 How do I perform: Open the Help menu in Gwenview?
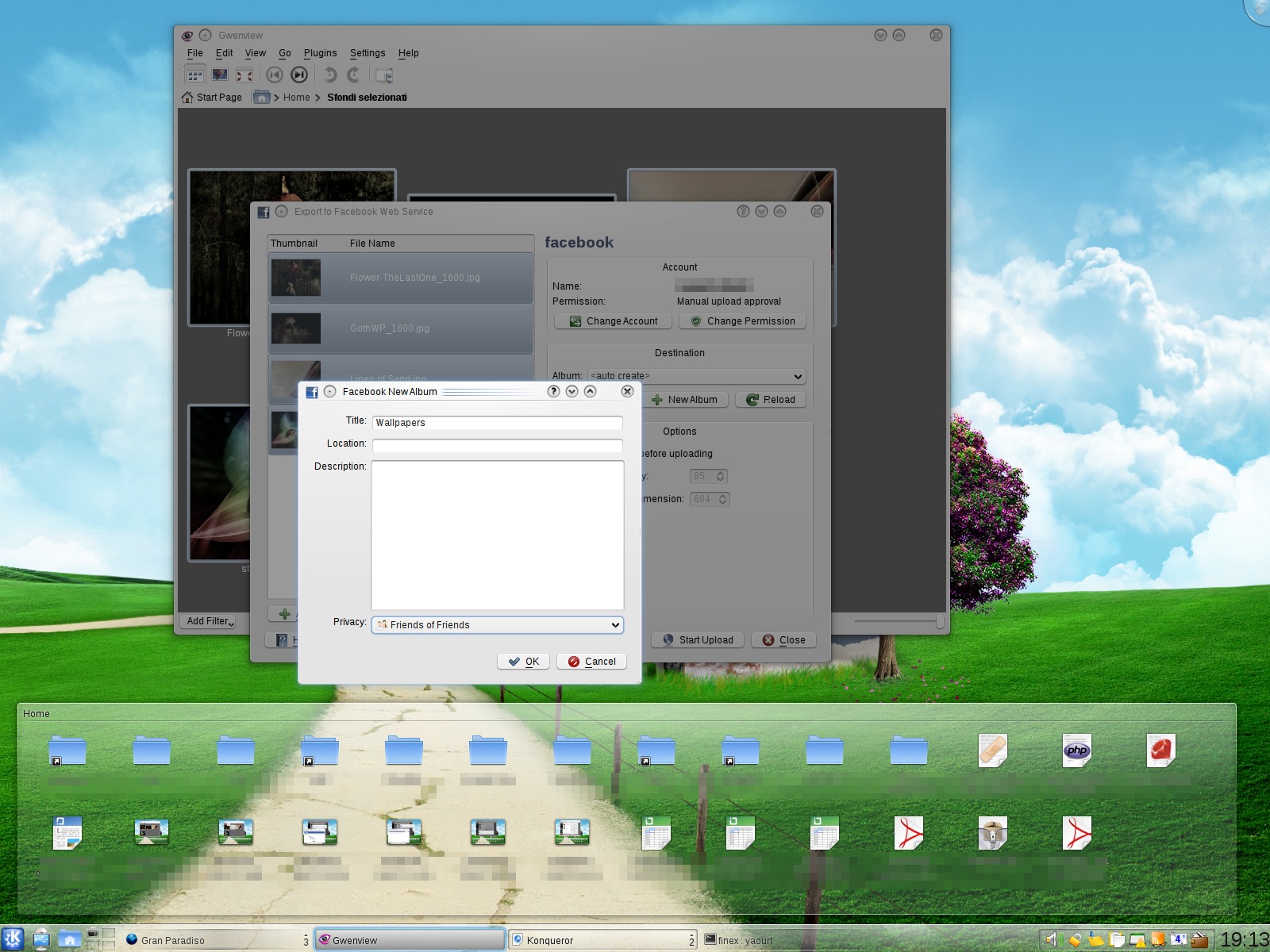coord(409,53)
